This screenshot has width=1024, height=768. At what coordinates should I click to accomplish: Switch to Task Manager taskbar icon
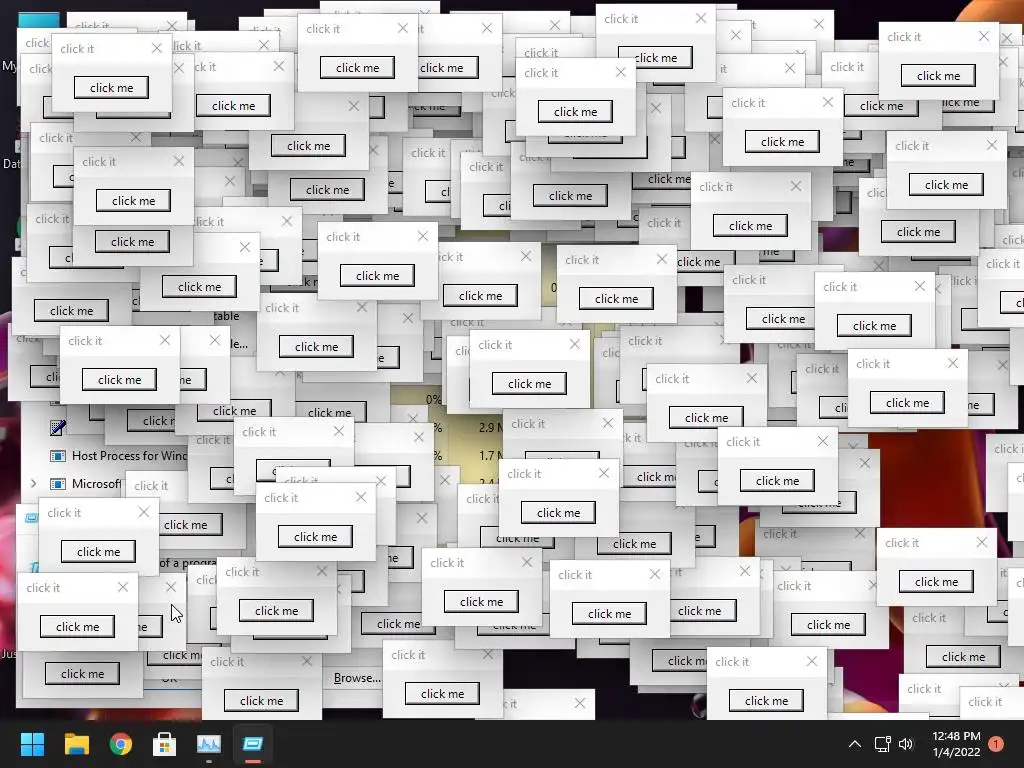point(209,744)
